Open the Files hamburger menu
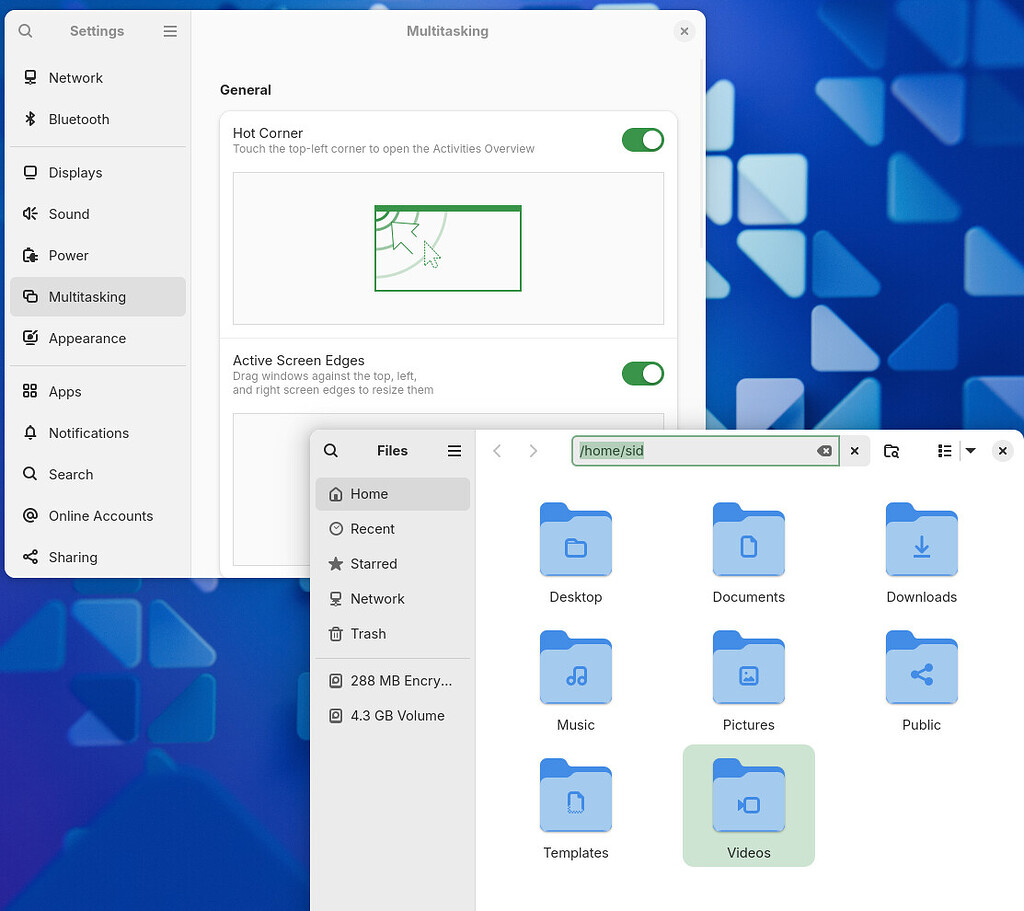 click(x=454, y=450)
